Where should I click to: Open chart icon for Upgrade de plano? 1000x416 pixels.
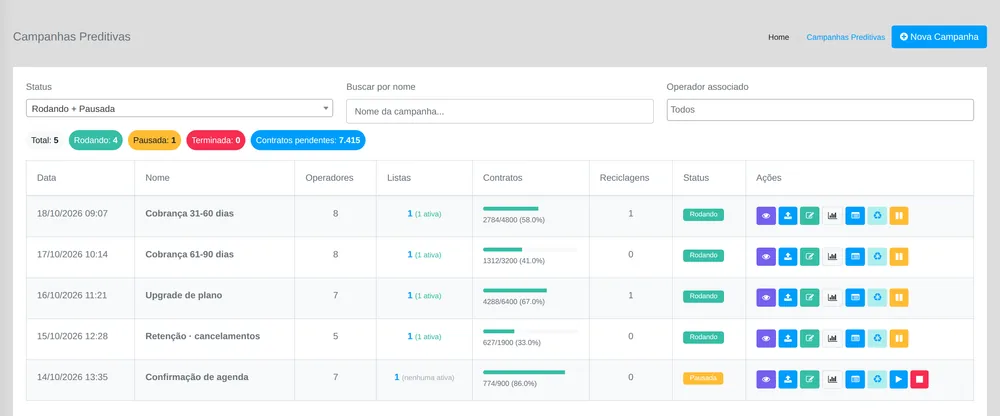(832, 297)
